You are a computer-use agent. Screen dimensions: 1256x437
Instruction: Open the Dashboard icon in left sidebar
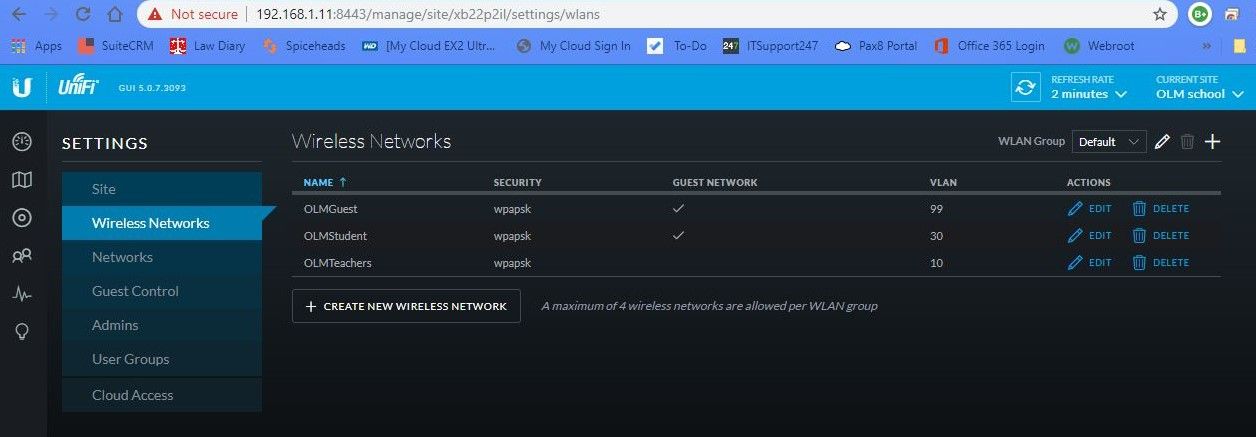click(x=22, y=142)
